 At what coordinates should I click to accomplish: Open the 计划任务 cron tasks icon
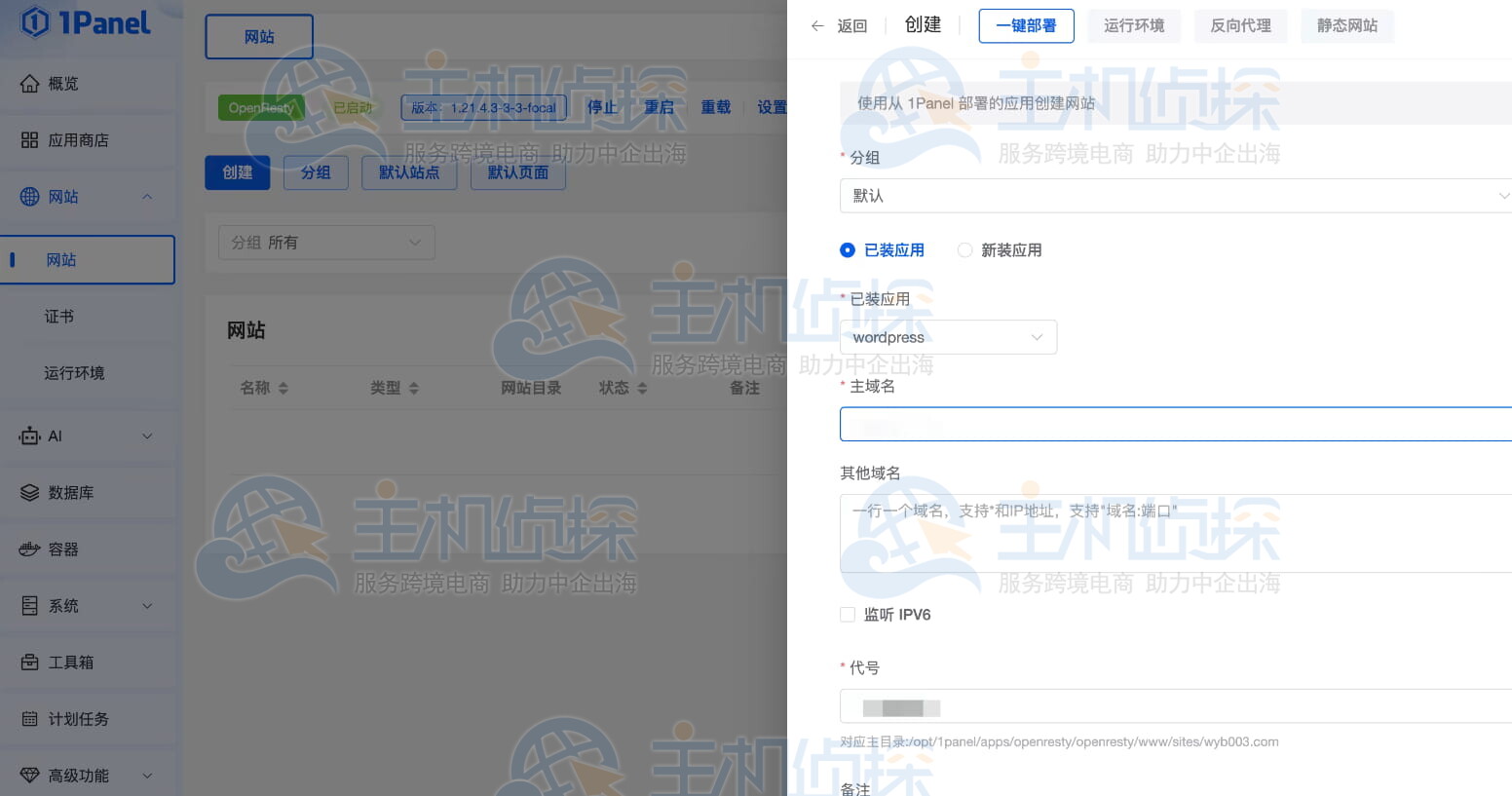30,719
